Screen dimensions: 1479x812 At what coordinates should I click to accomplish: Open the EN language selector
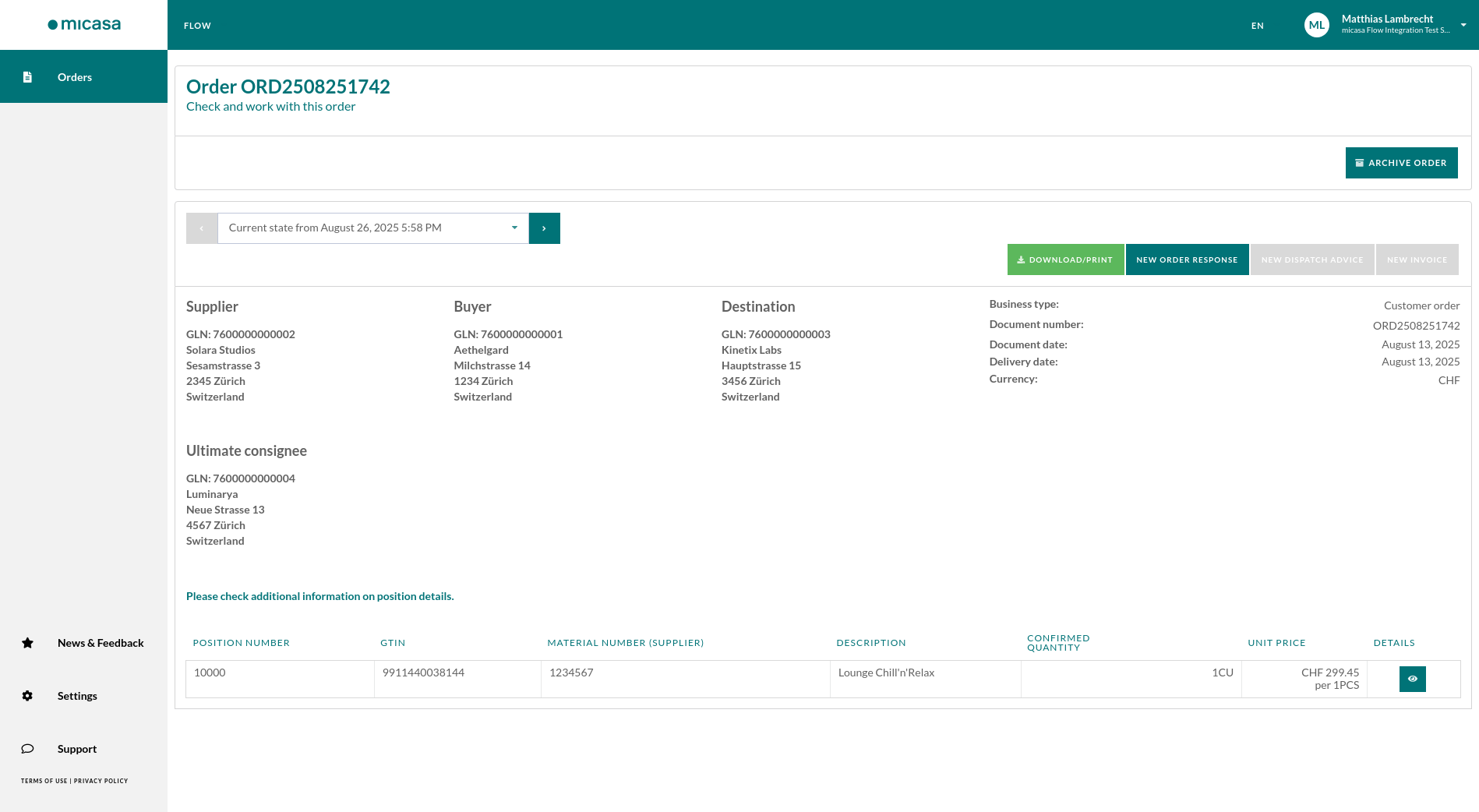coord(1258,26)
